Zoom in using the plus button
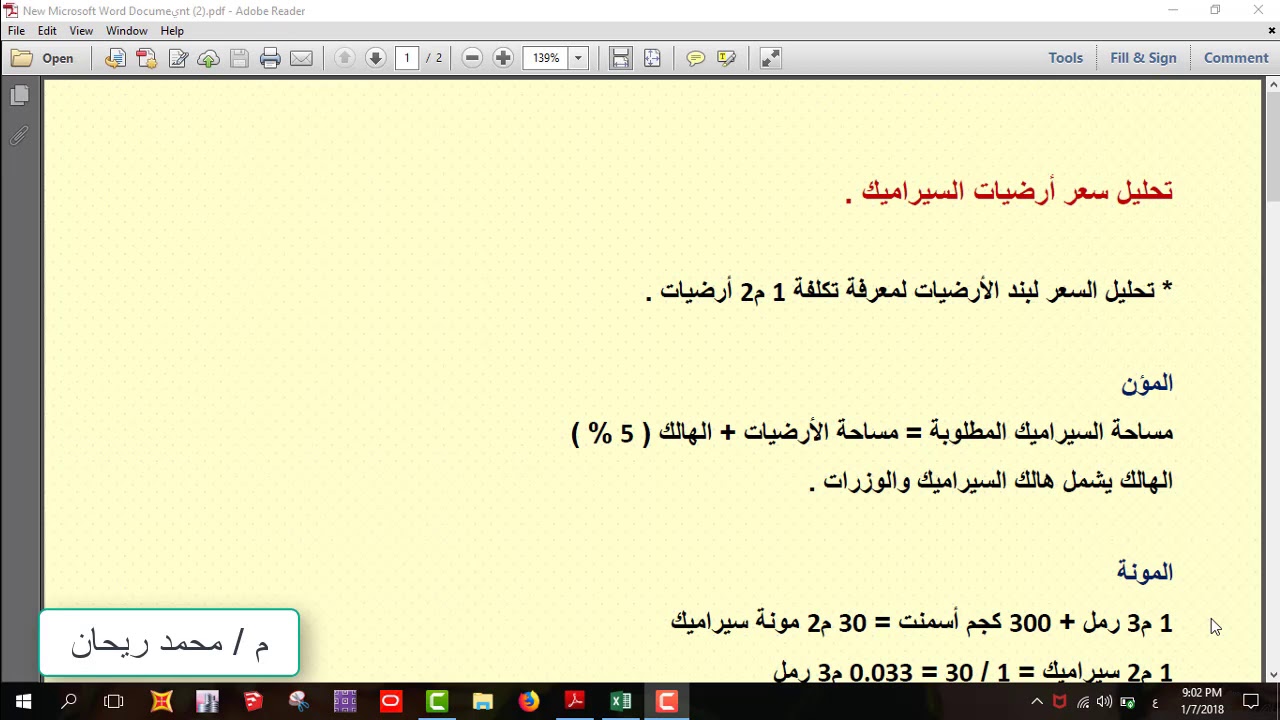This screenshot has height=720, width=1280. pos(503,58)
